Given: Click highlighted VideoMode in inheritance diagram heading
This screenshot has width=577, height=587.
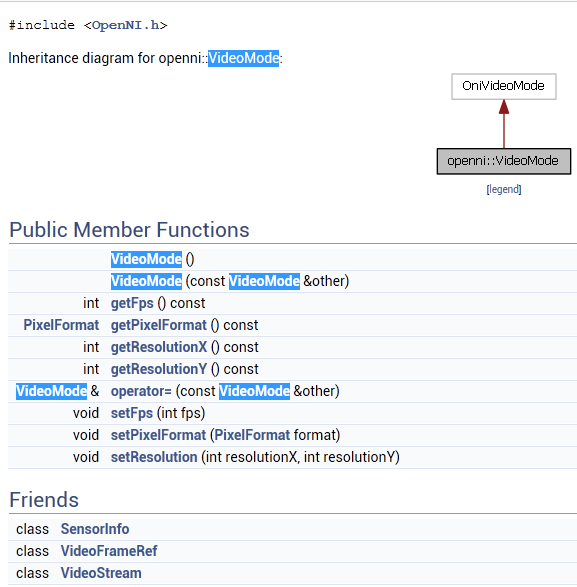Looking at the screenshot, I should (243, 58).
